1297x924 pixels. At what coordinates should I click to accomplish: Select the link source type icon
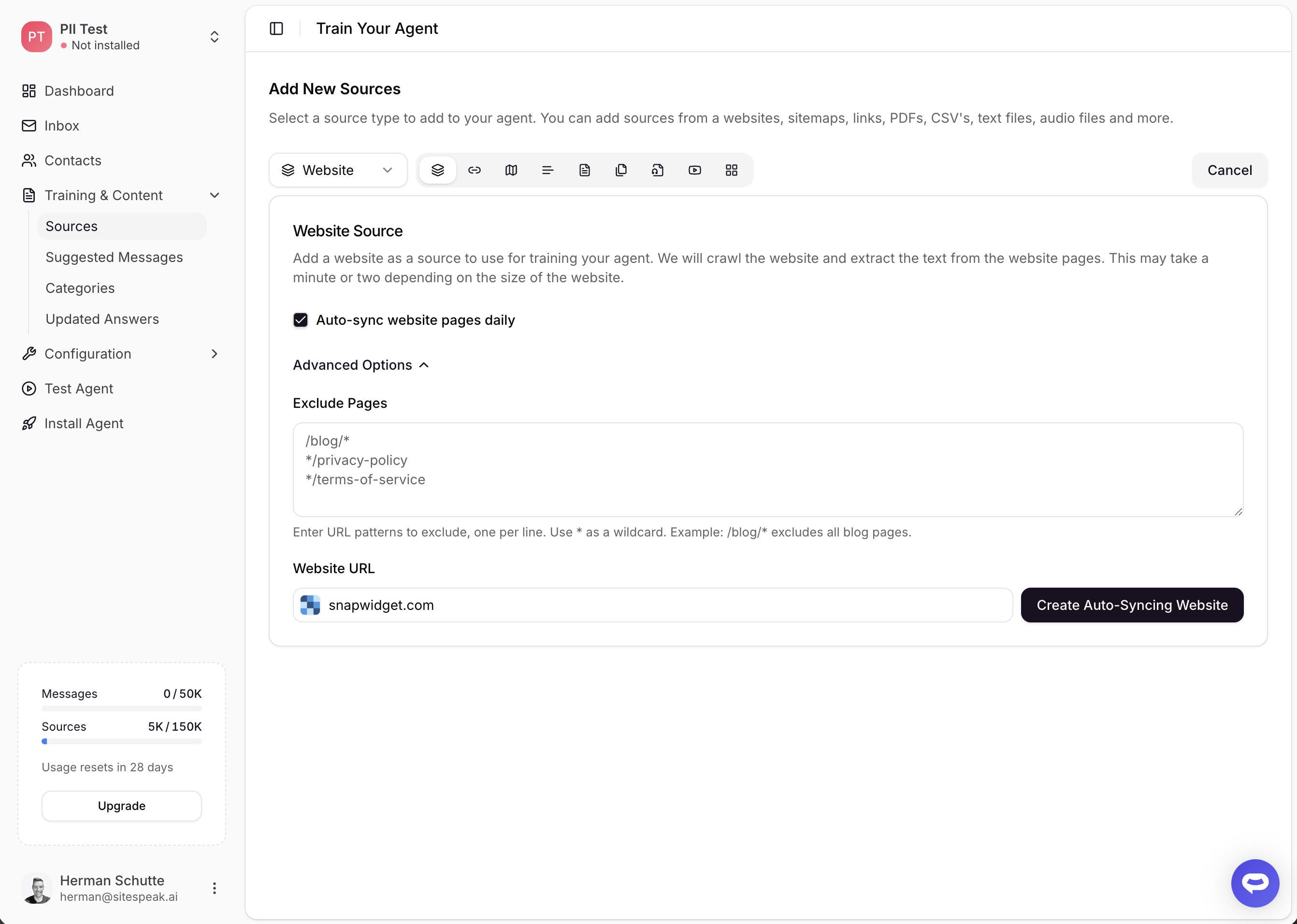(475, 170)
